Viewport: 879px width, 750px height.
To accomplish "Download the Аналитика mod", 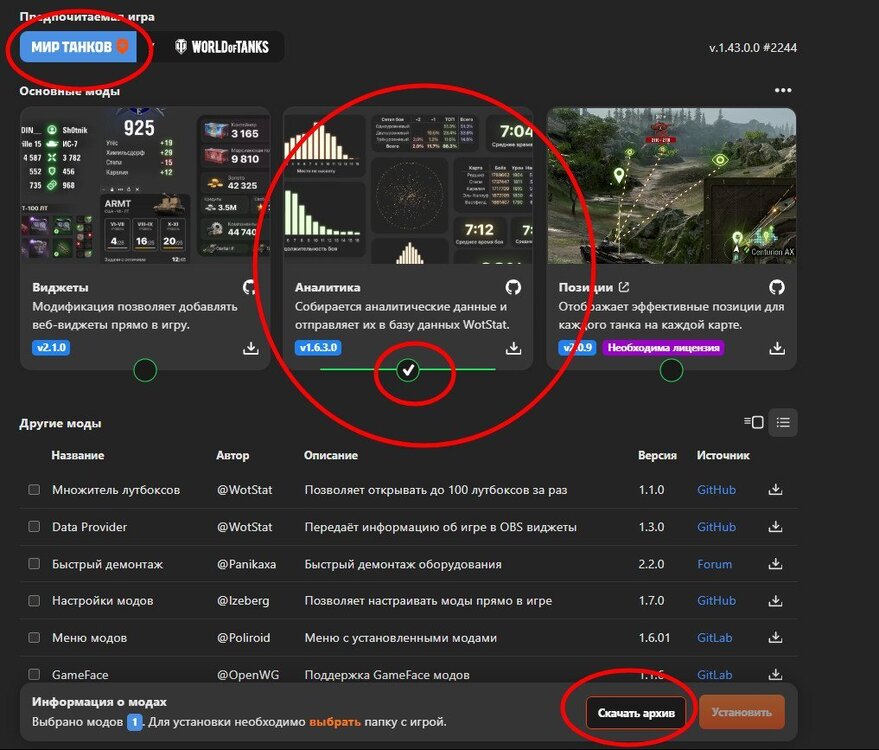I will [x=513, y=348].
